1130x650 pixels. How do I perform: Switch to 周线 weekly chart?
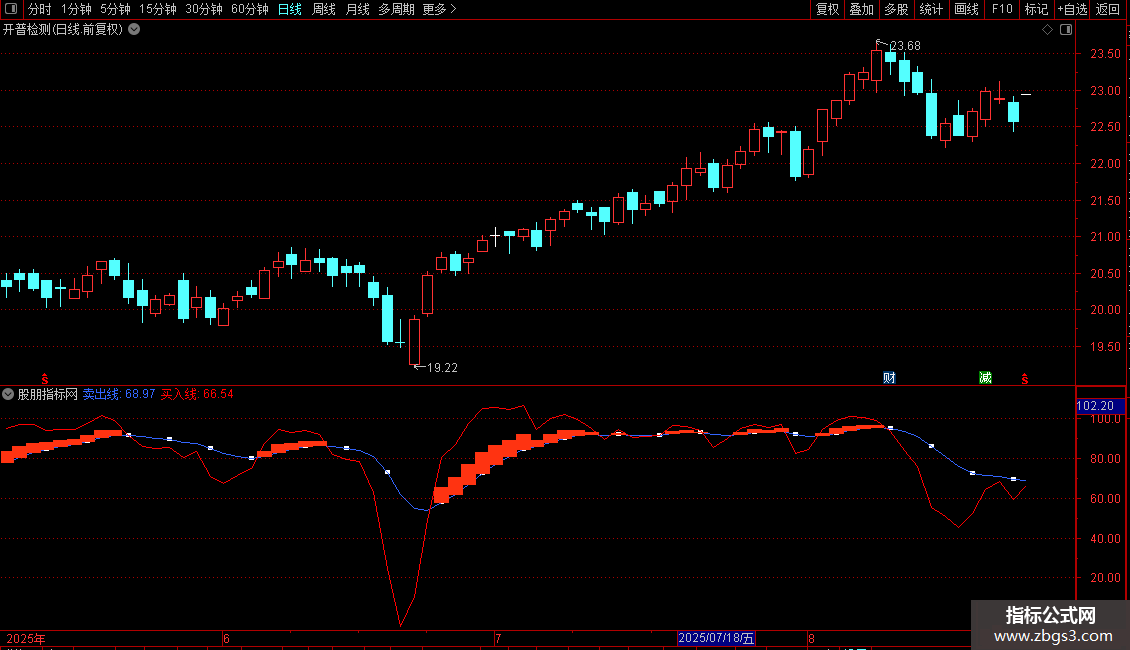pos(324,9)
